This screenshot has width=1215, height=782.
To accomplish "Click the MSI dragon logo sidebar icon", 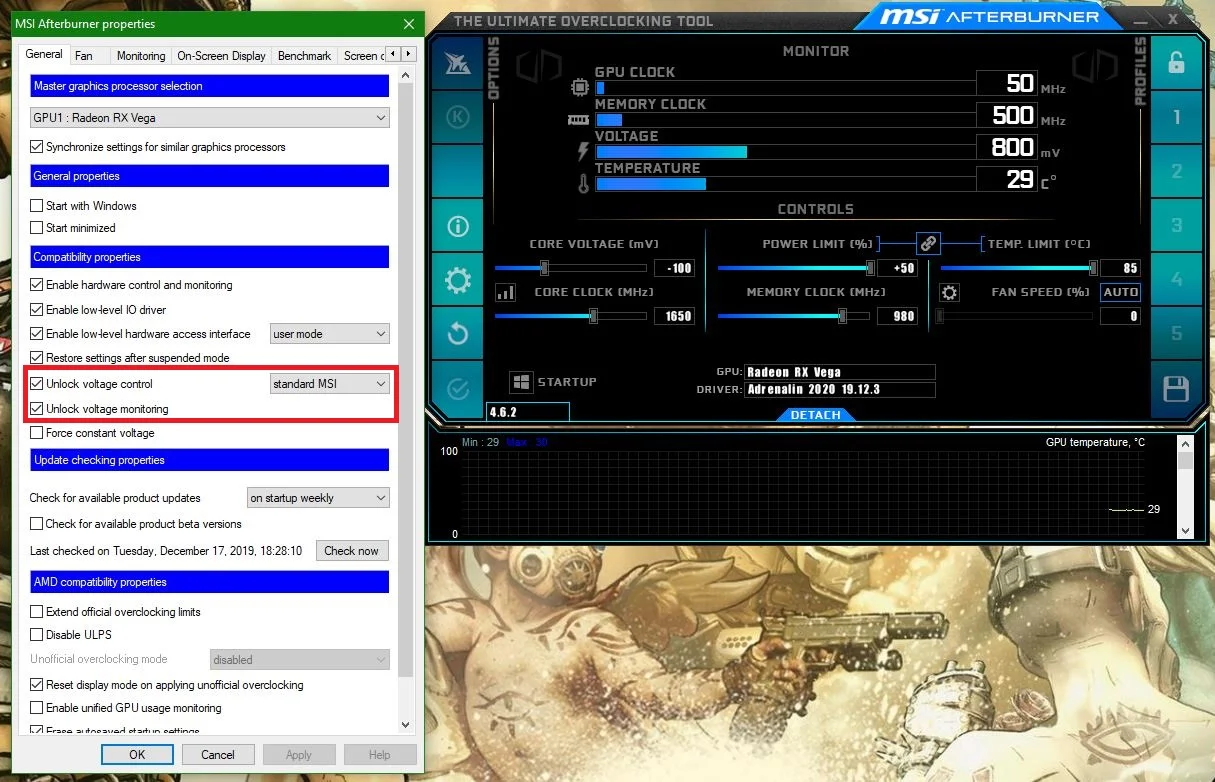I will [x=458, y=63].
